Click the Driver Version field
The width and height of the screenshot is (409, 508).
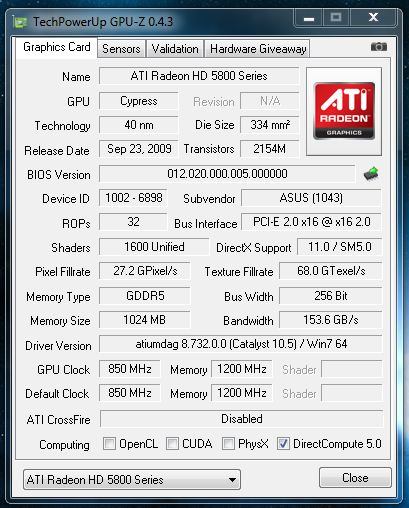[x=241, y=344]
